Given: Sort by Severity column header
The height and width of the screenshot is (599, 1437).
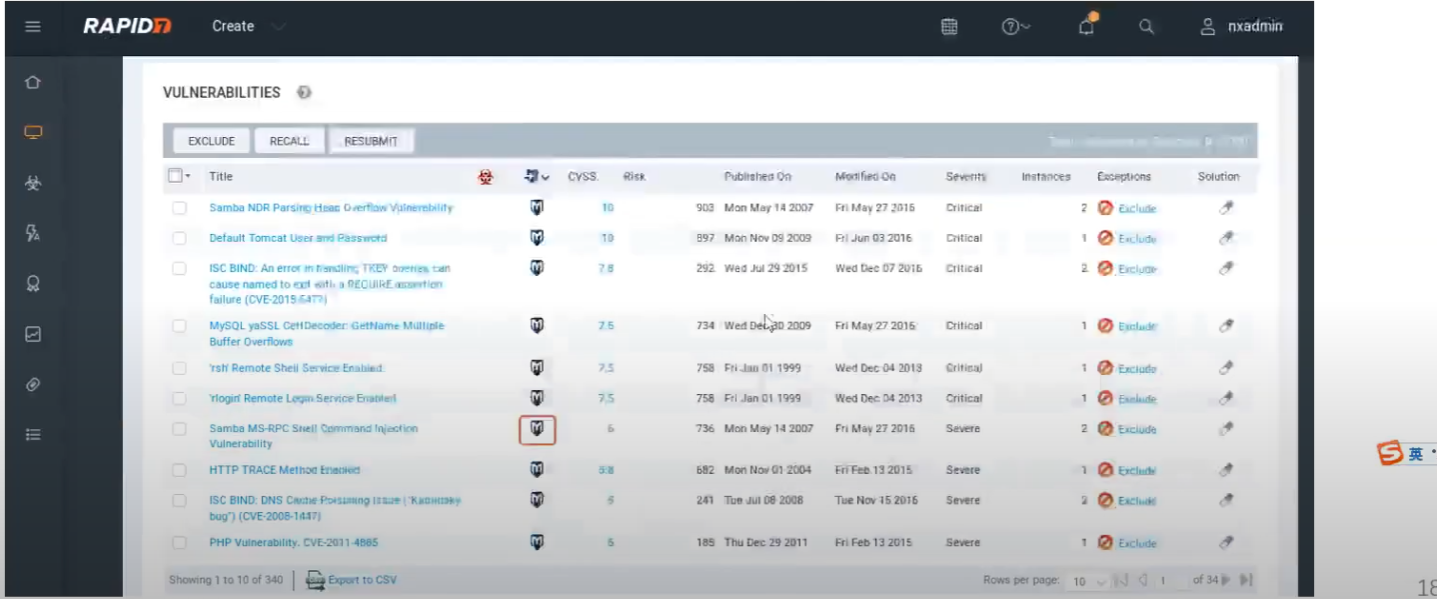Looking at the screenshot, I should click(966, 177).
